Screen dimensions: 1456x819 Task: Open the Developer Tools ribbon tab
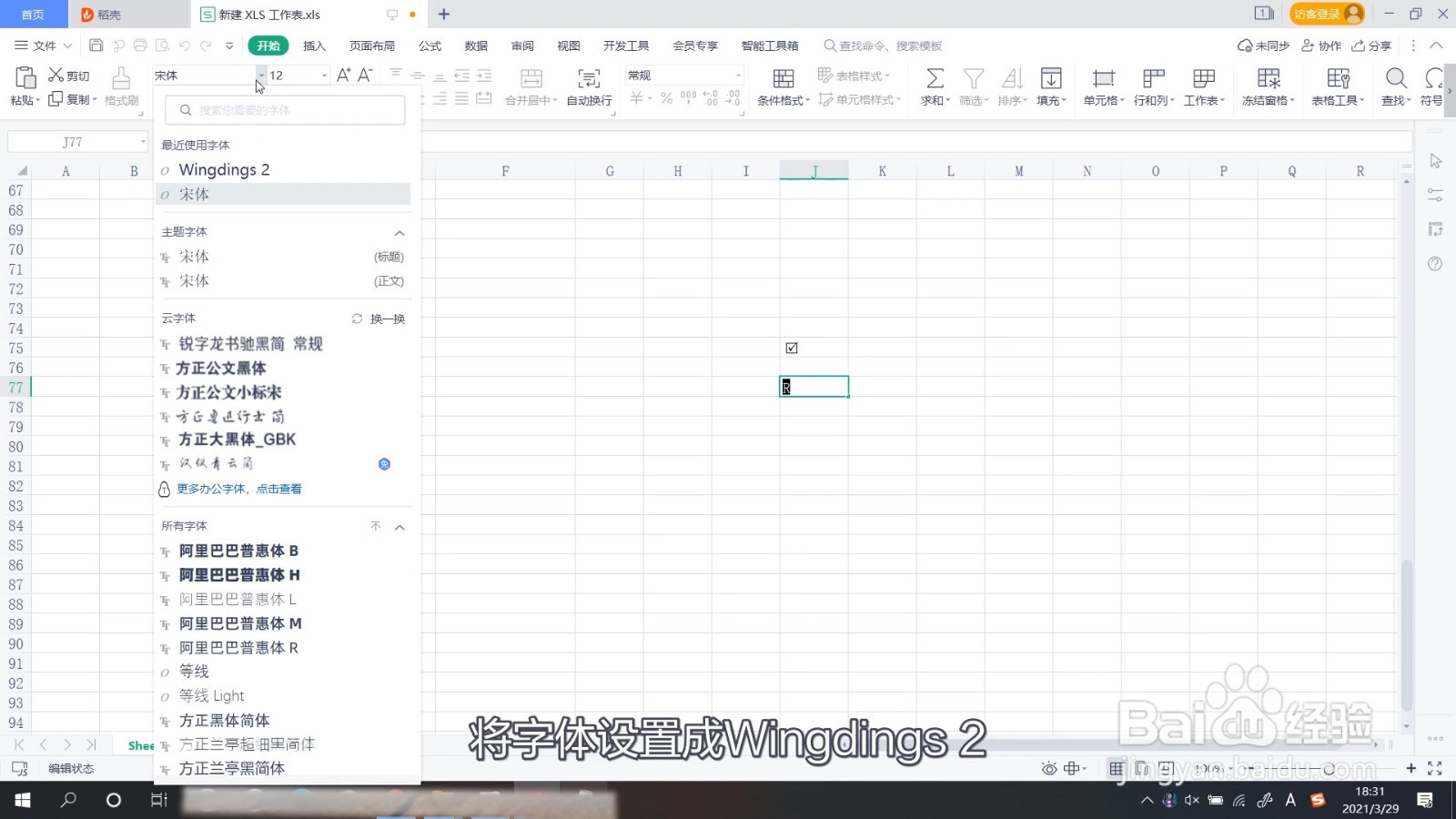(626, 45)
